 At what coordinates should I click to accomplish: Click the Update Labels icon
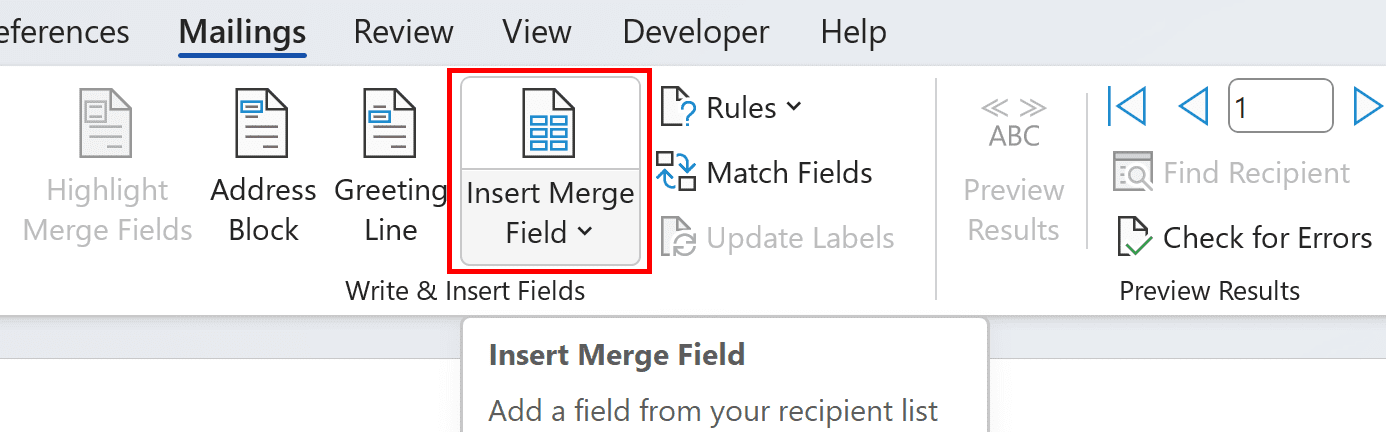point(677,238)
